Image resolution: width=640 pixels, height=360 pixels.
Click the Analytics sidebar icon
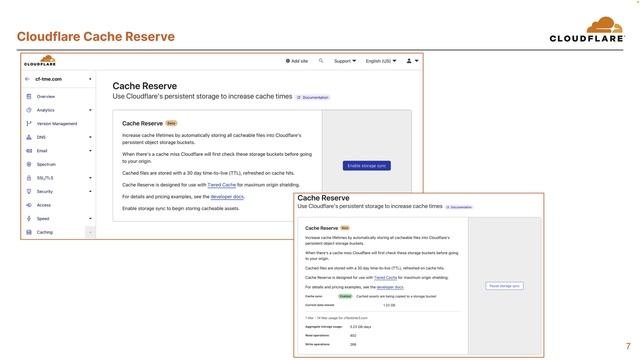(x=29, y=110)
